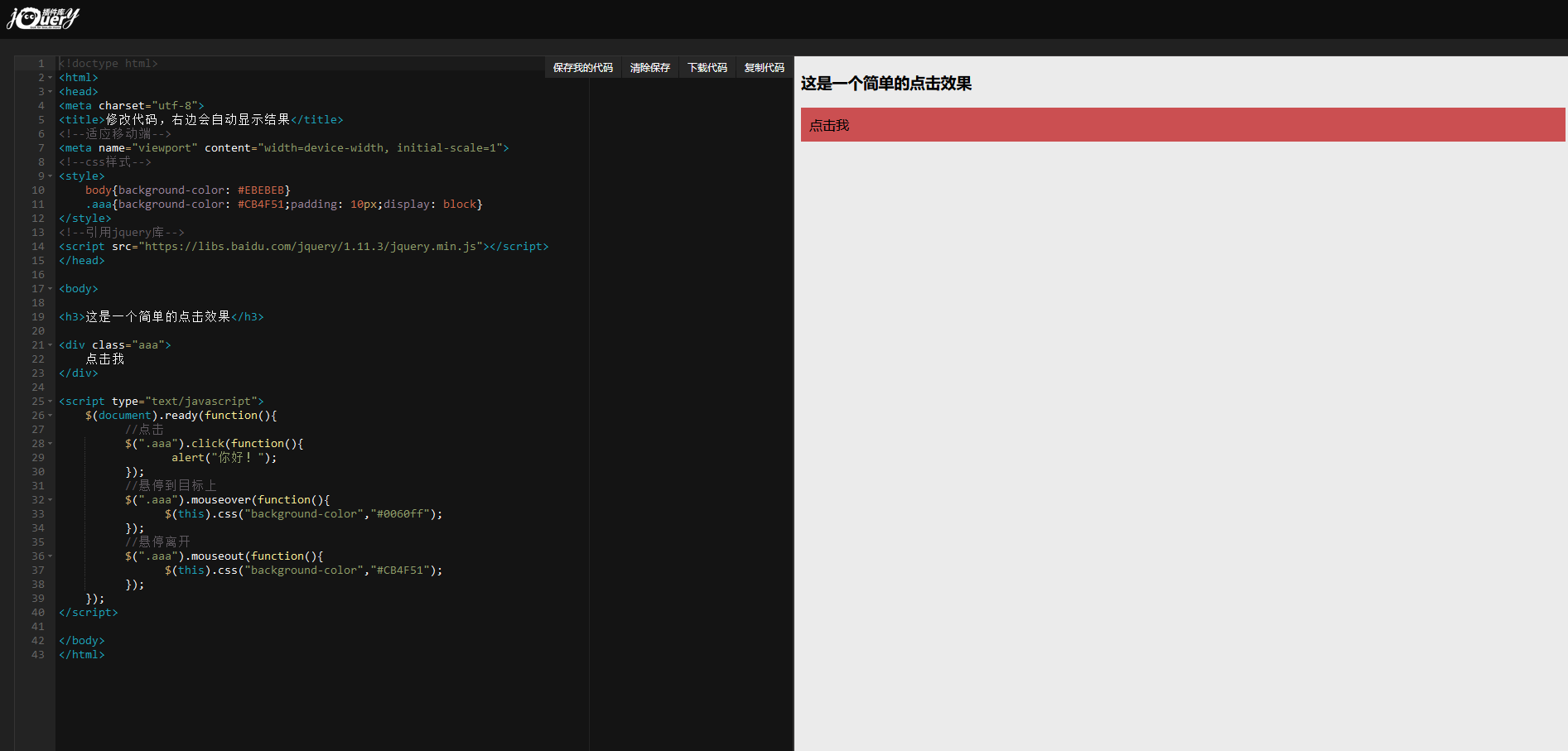The image size is (1568, 751).
Task: Click the doctype html line in editor
Action: click(x=109, y=64)
